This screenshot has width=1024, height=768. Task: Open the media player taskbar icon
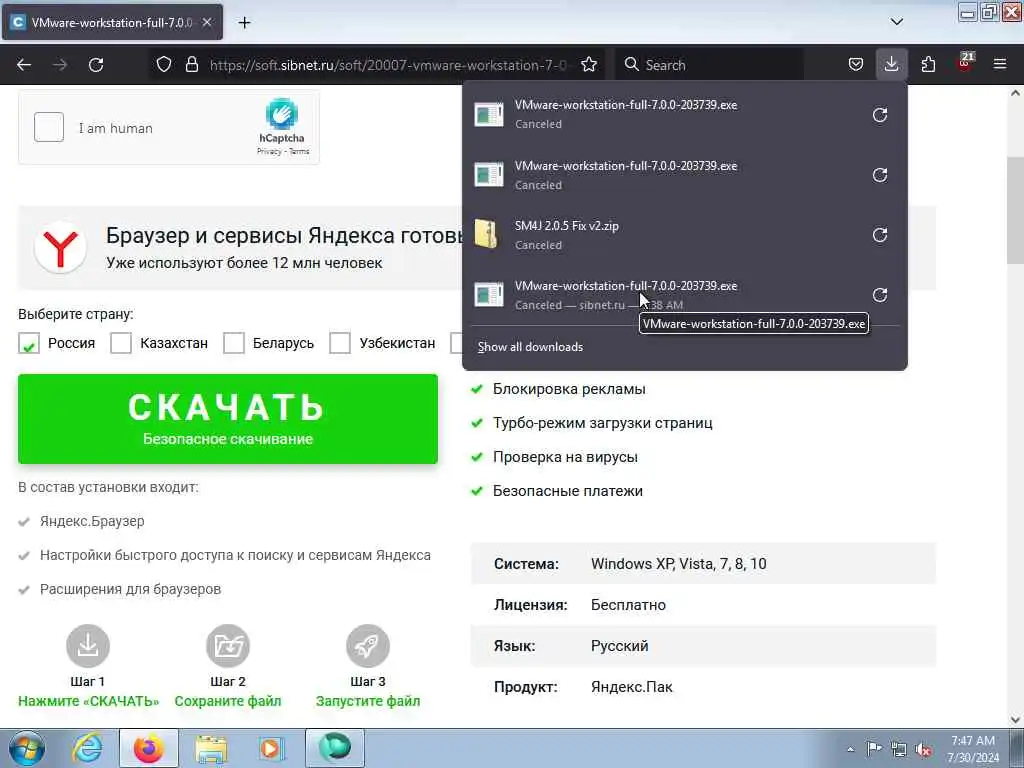coord(270,748)
